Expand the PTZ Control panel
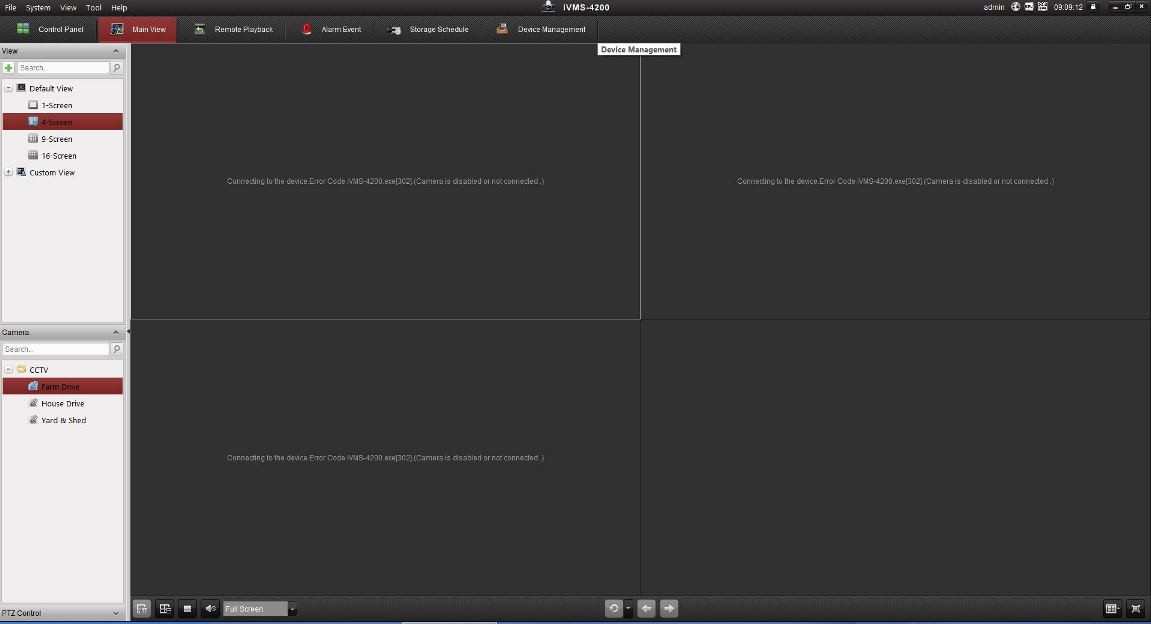The image size is (1151, 624). point(115,613)
